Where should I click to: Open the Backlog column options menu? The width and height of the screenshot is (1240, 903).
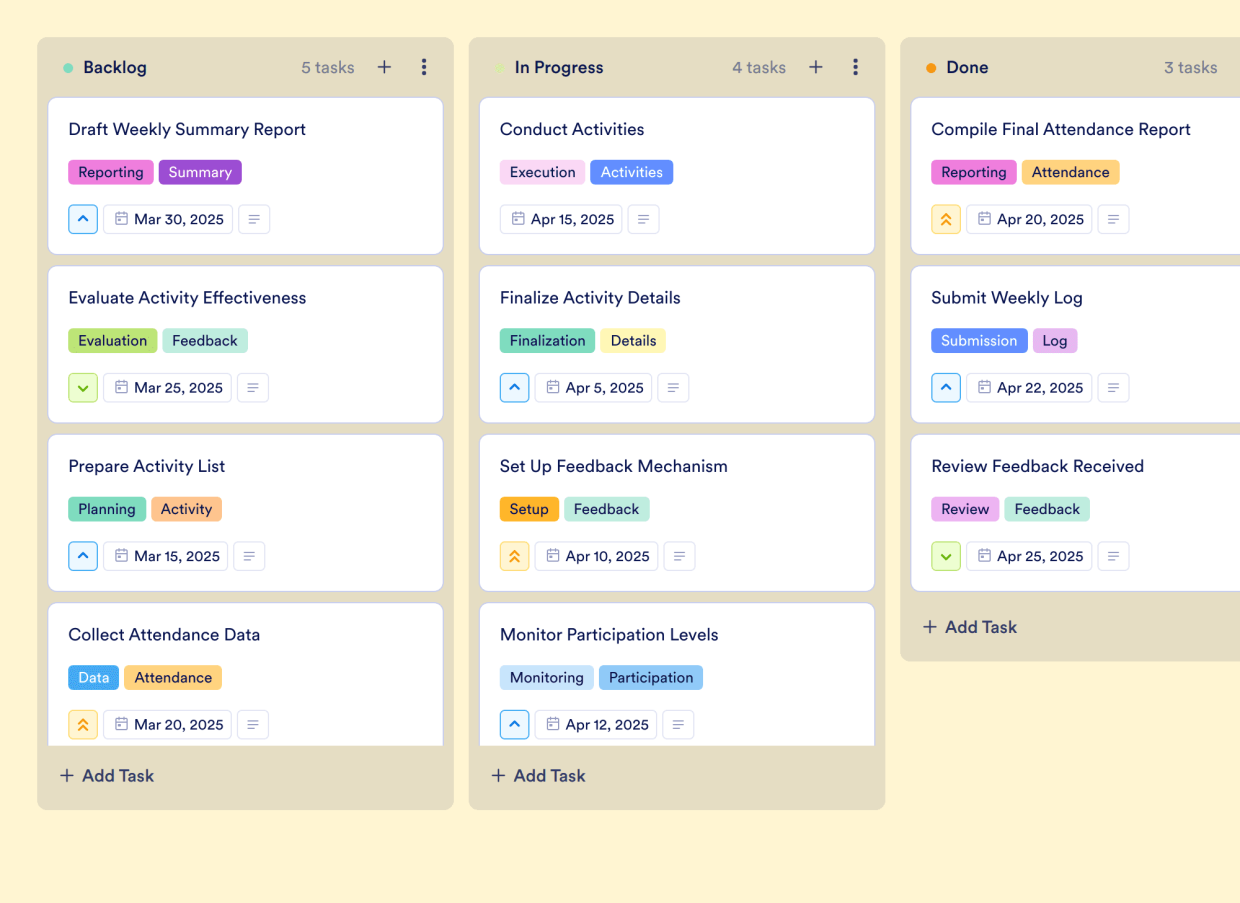click(424, 67)
